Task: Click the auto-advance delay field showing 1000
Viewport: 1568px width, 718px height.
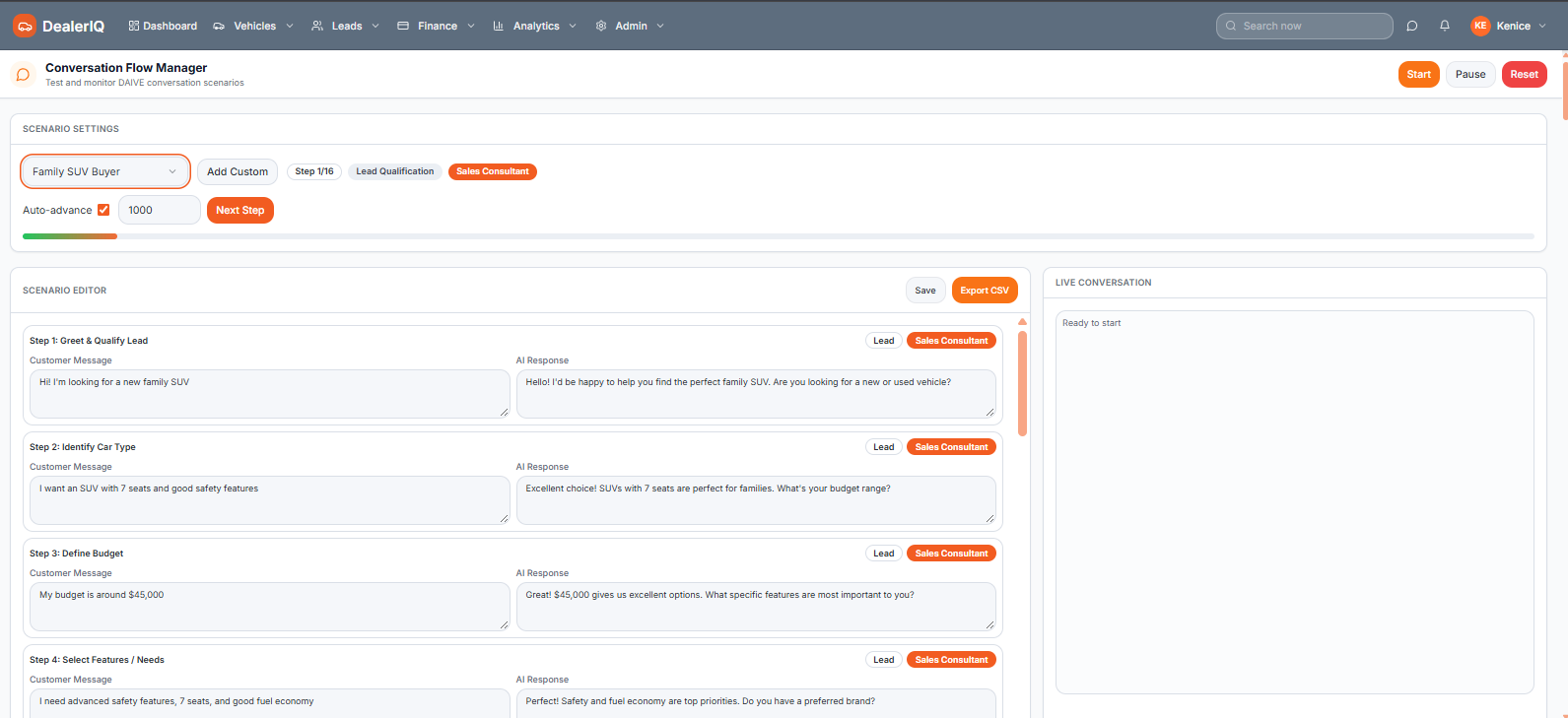Action: pos(160,210)
